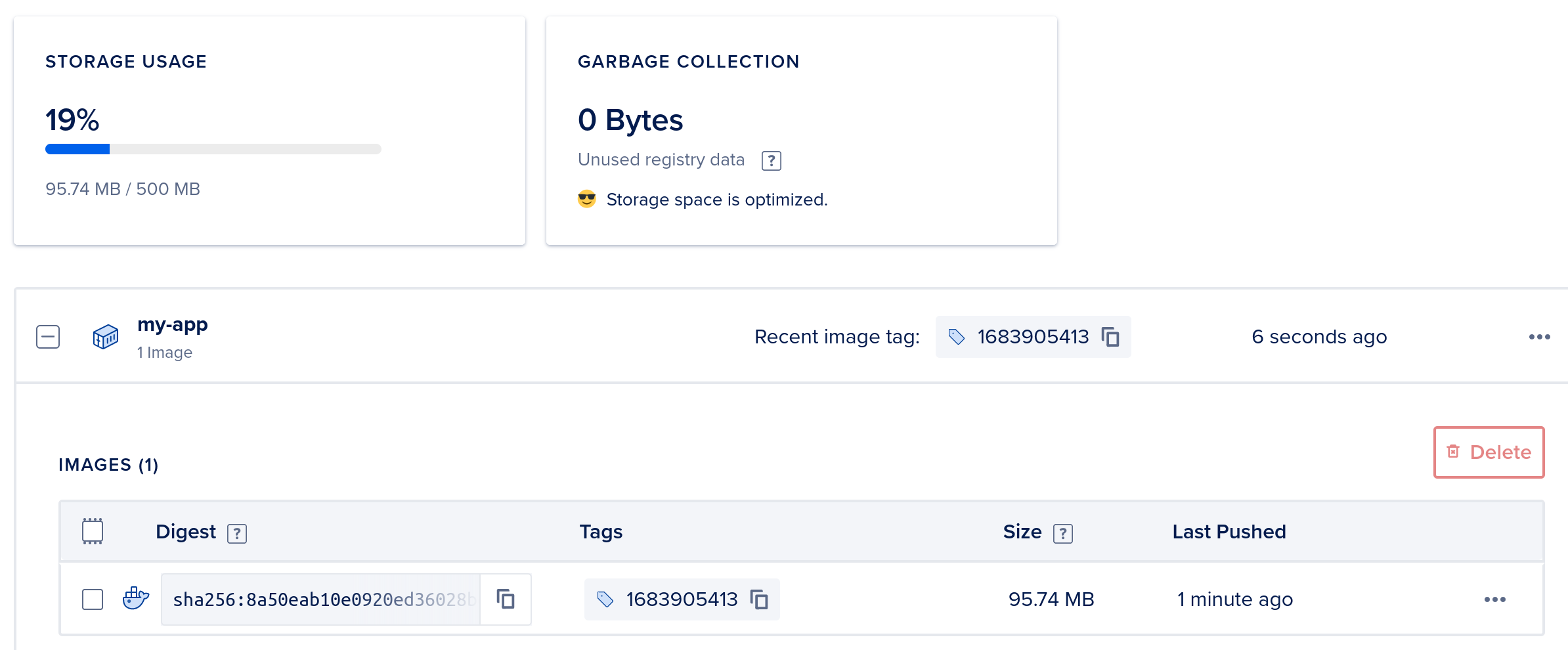The width and height of the screenshot is (1568, 650).
Task: Open help for Unused registry data
Action: (x=771, y=160)
